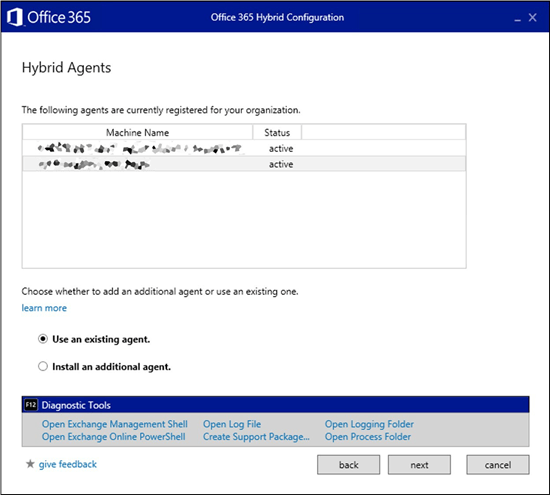550x495 pixels.
Task: Open Process Folder link
Action: [x=368, y=437]
